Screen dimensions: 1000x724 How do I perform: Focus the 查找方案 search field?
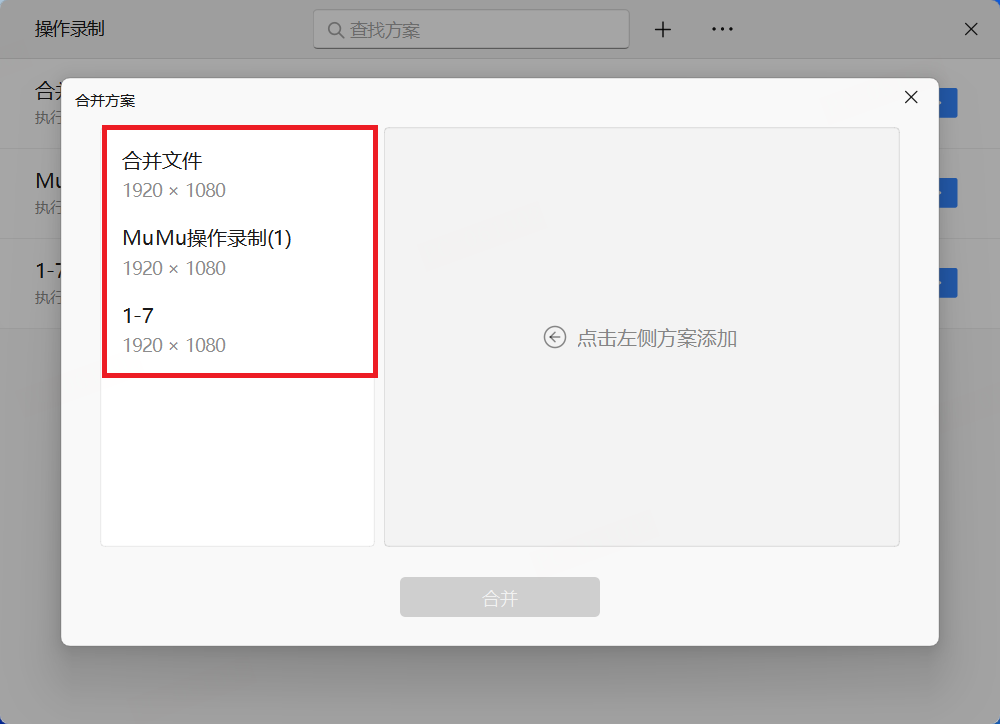tap(471, 29)
